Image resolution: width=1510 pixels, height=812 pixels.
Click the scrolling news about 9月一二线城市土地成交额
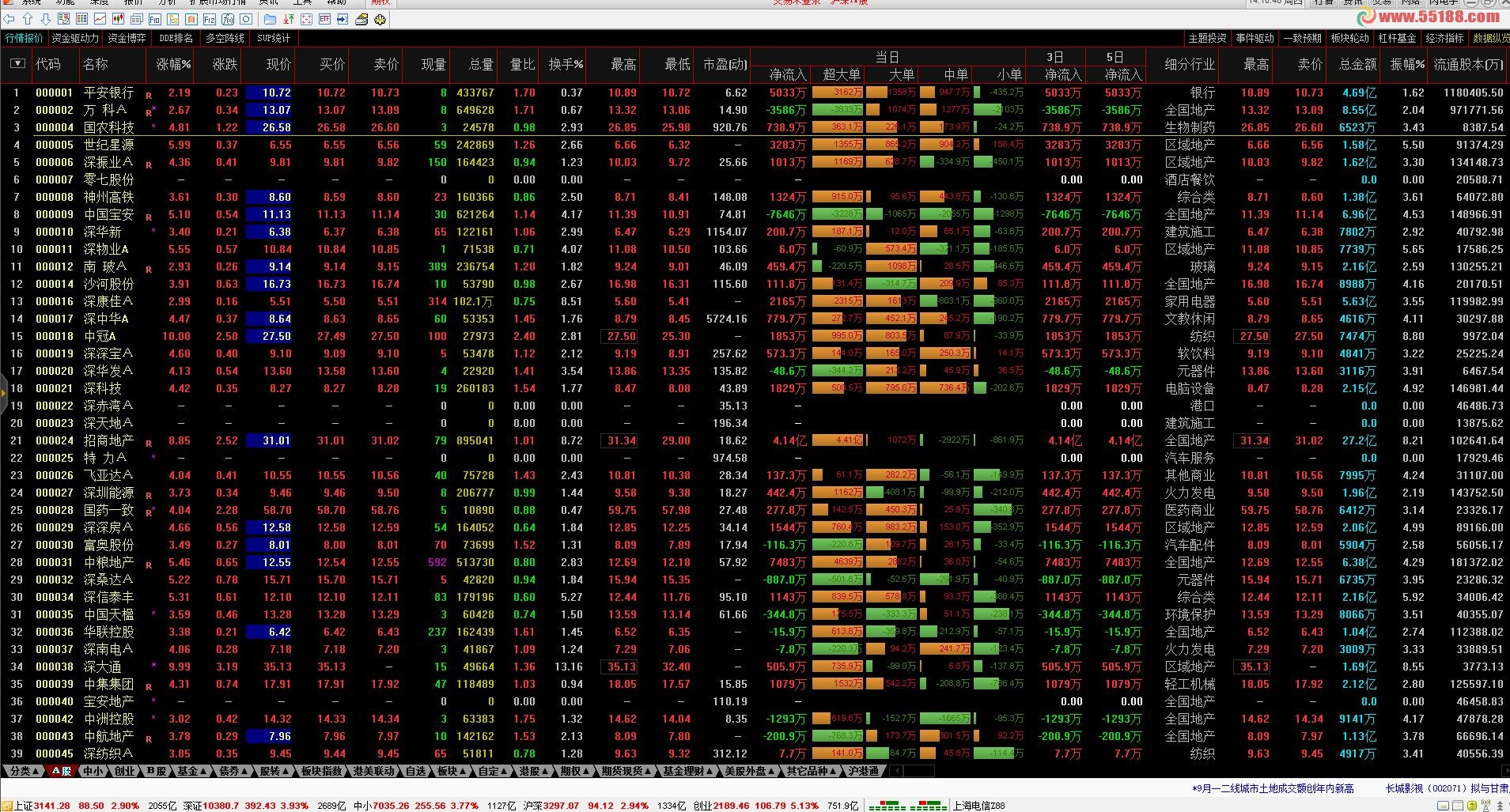pyautogui.click(x=1273, y=788)
